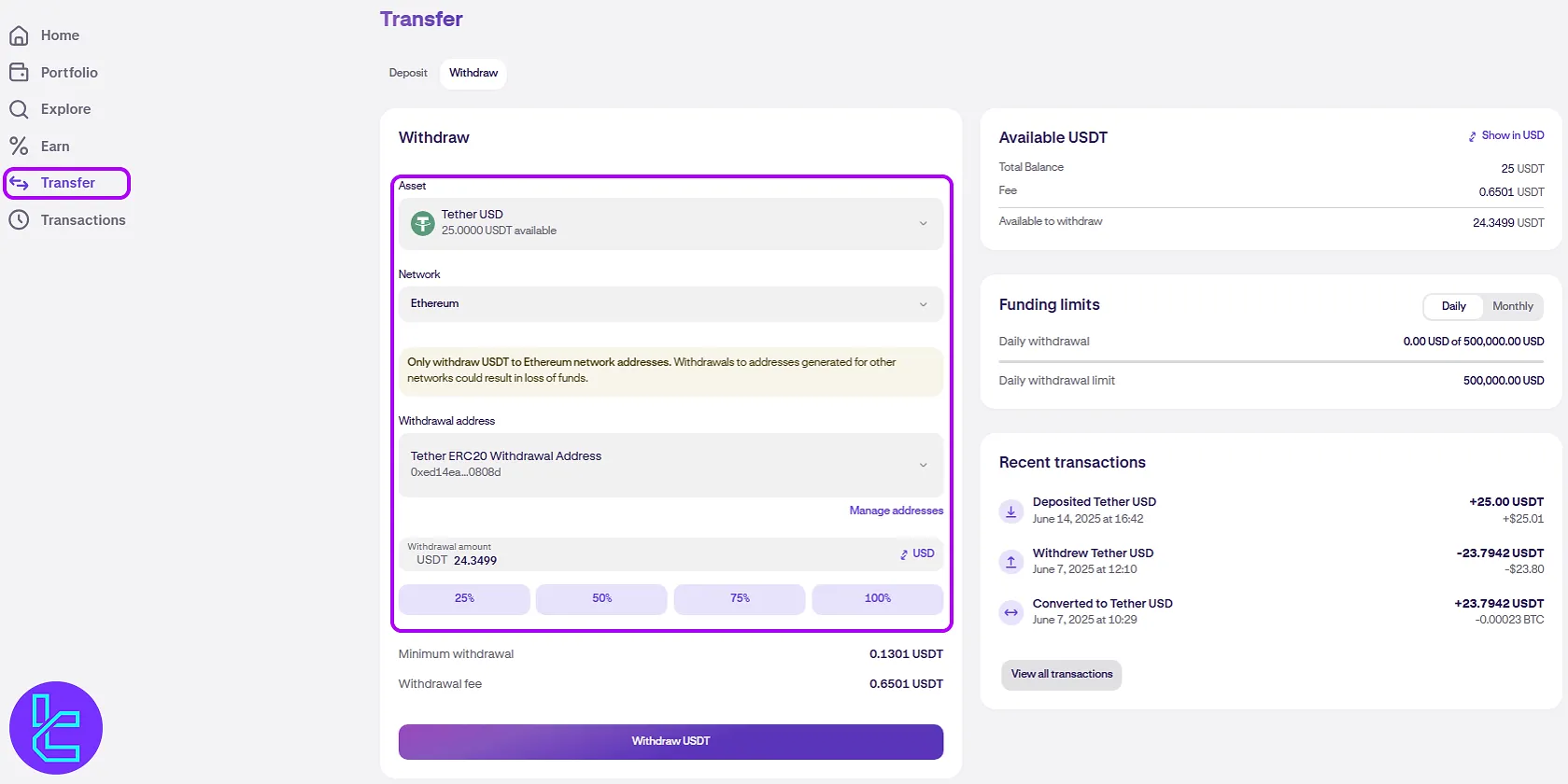Image resolution: width=1568 pixels, height=784 pixels.
Task: Switch funding limits to Daily
Action: click(x=1453, y=306)
